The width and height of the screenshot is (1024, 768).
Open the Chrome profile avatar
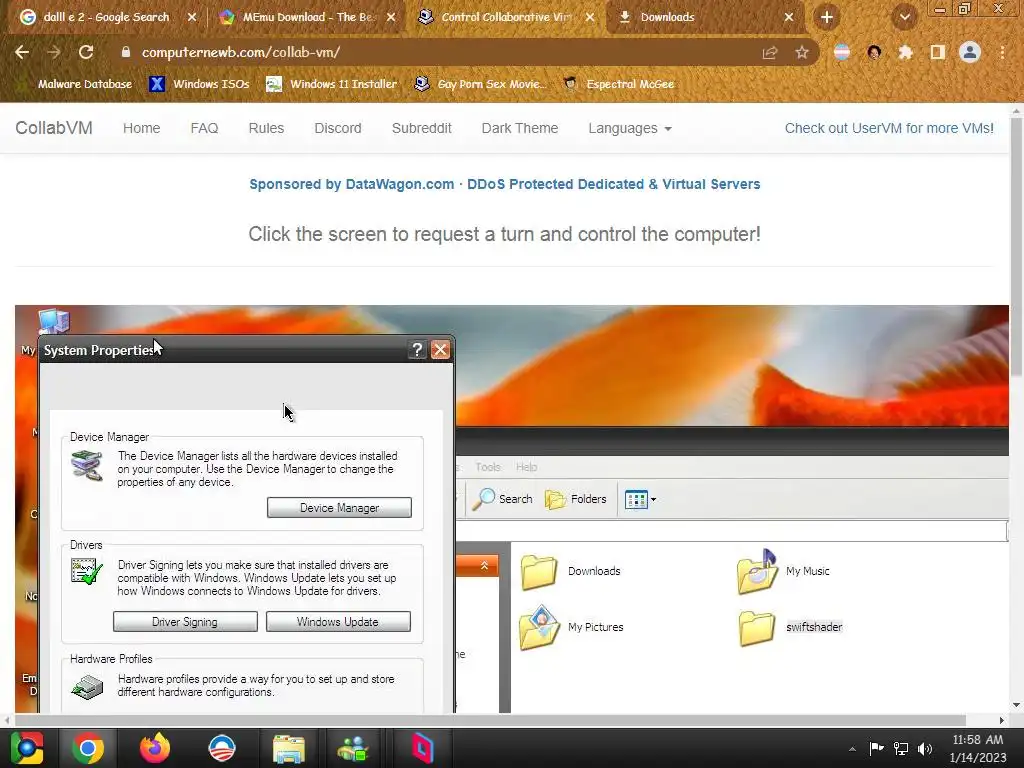click(970, 52)
